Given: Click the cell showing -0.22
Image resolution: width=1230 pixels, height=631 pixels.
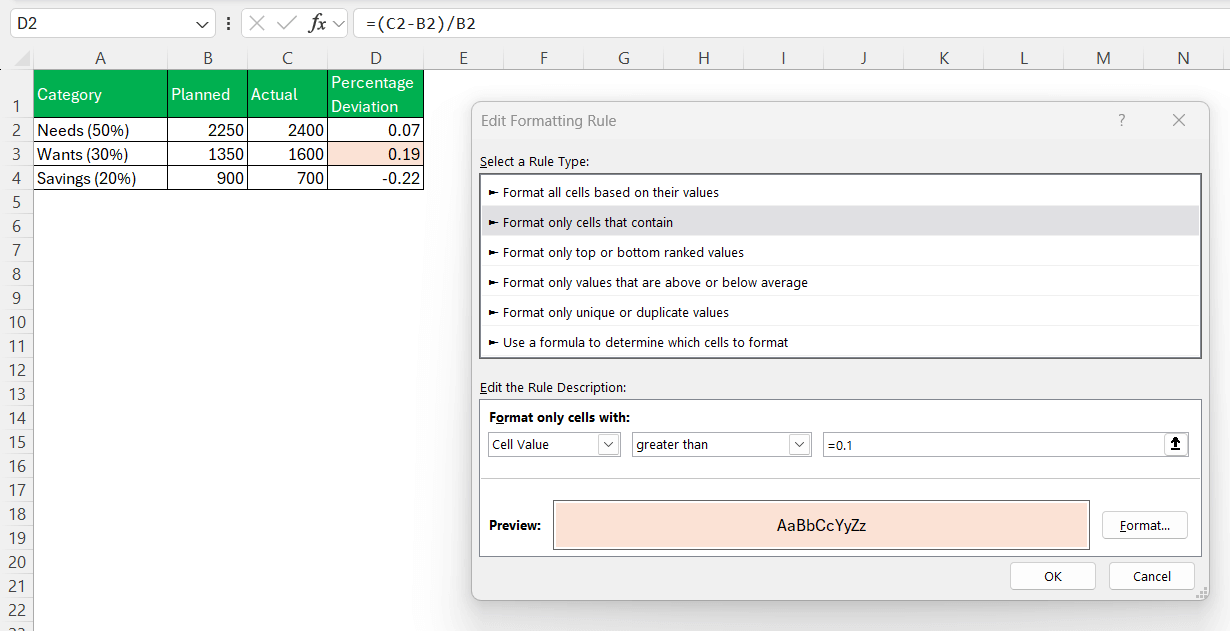Looking at the screenshot, I should pyautogui.click(x=375, y=178).
